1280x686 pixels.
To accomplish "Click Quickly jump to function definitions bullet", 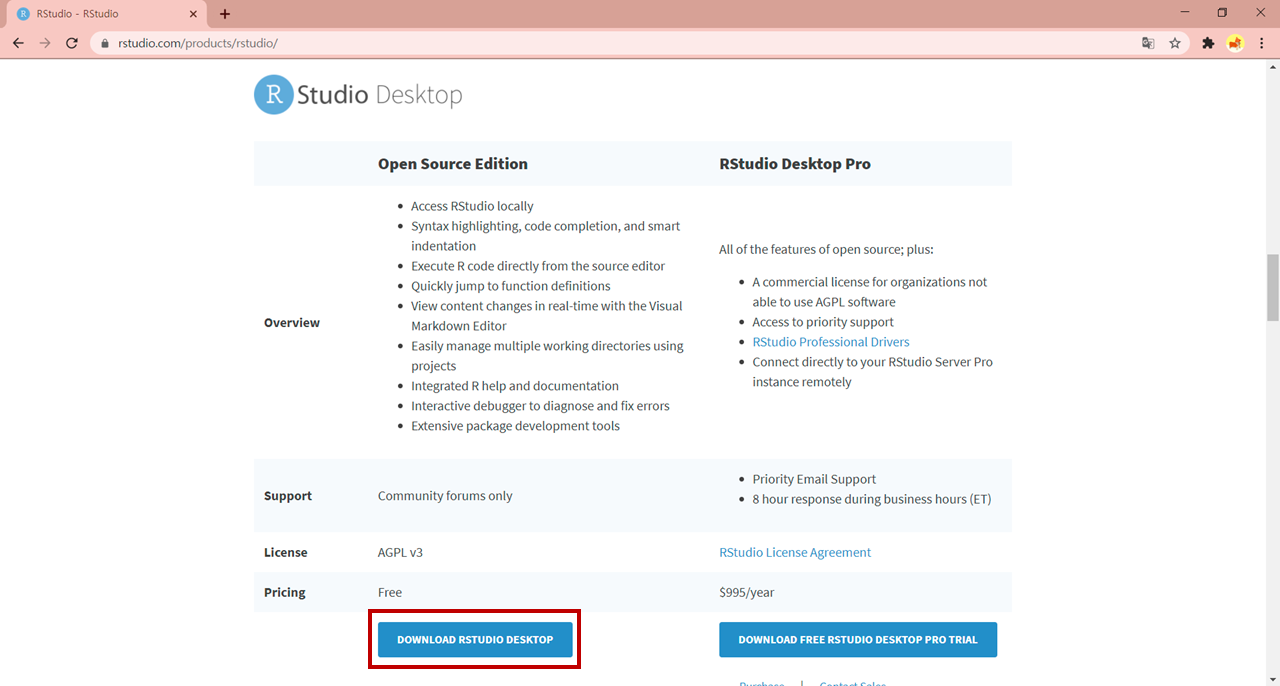I will (510, 286).
